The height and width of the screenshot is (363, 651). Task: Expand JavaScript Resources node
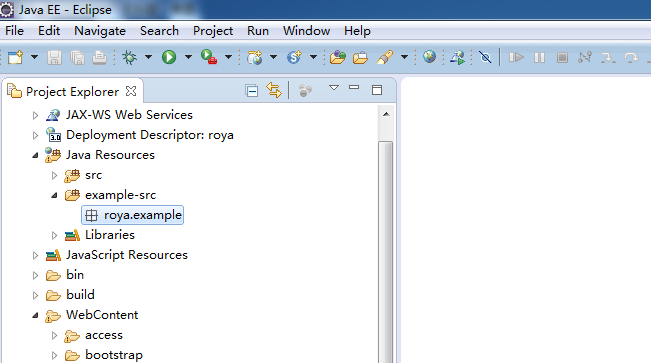click(35, 255)
